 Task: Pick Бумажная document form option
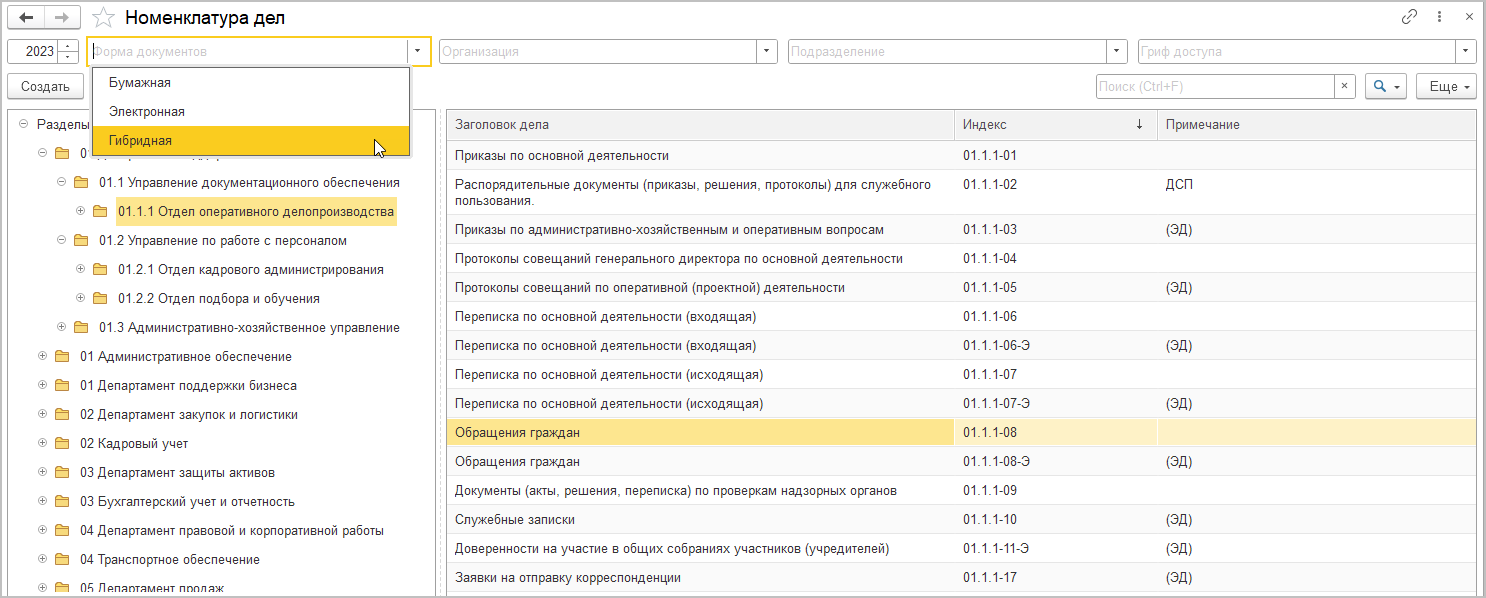(140, 83)
